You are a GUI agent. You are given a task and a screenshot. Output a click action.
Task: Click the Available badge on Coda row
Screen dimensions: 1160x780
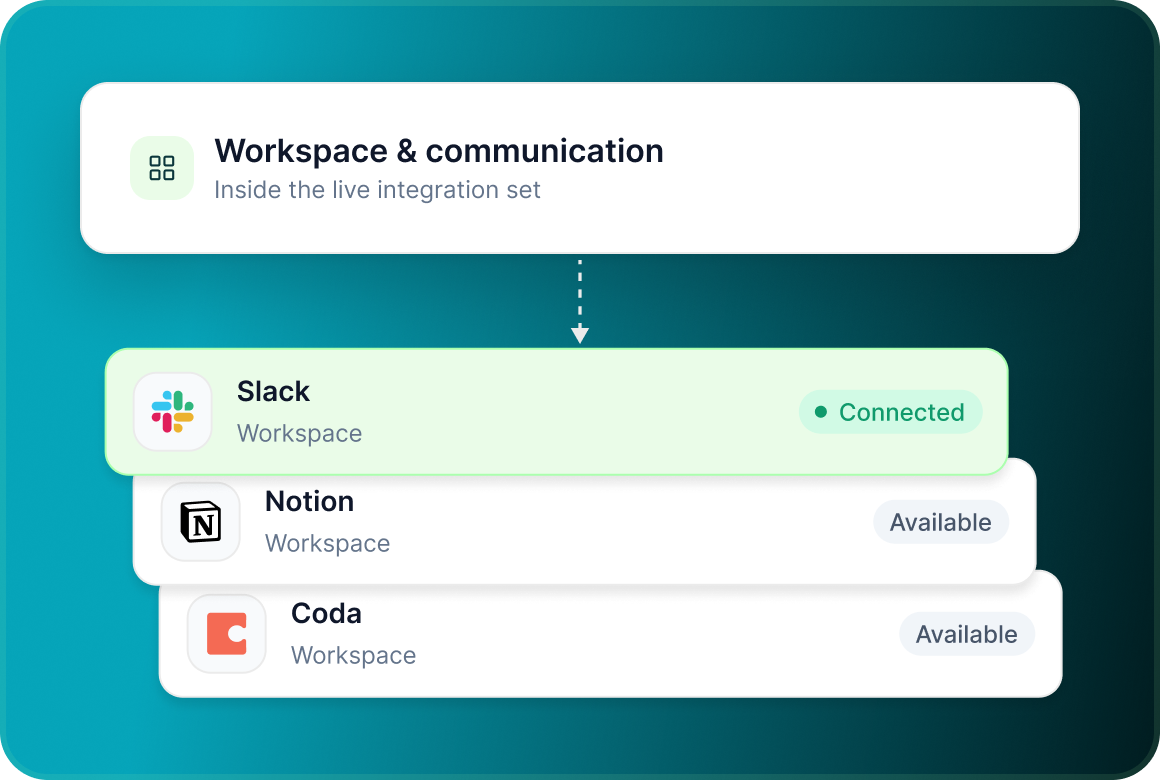point(967,633)
